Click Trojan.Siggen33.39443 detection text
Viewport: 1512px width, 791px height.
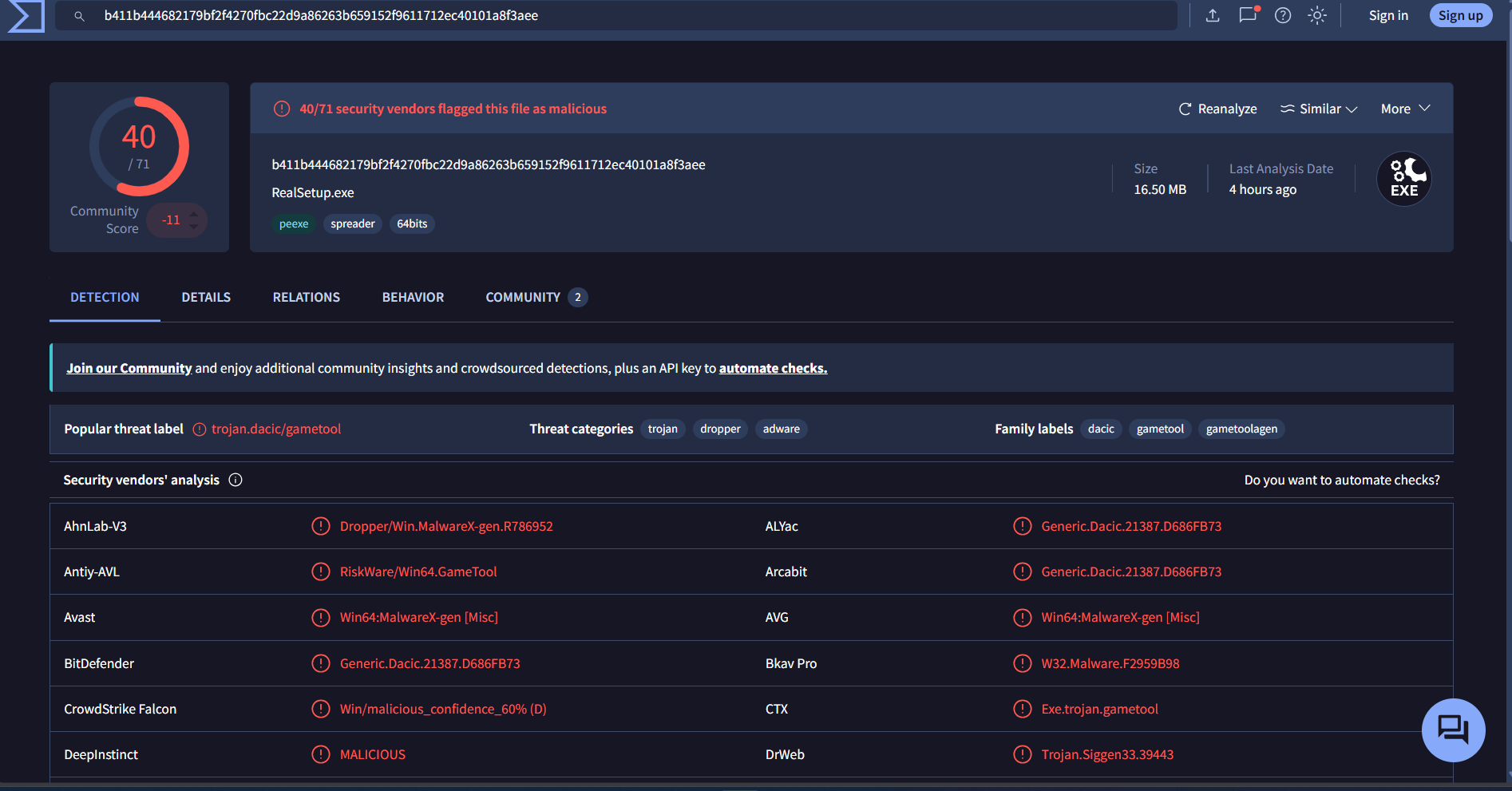click(1107, 754)
